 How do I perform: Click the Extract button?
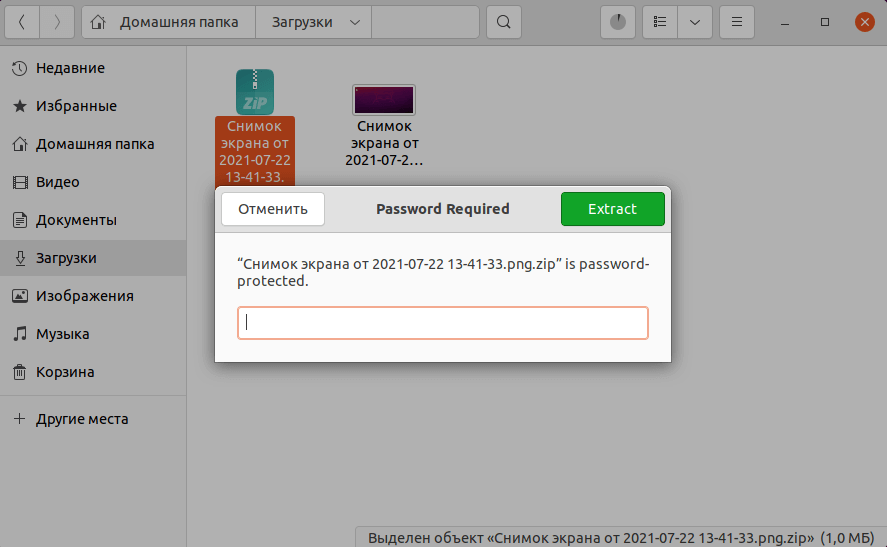coord(612,209)
